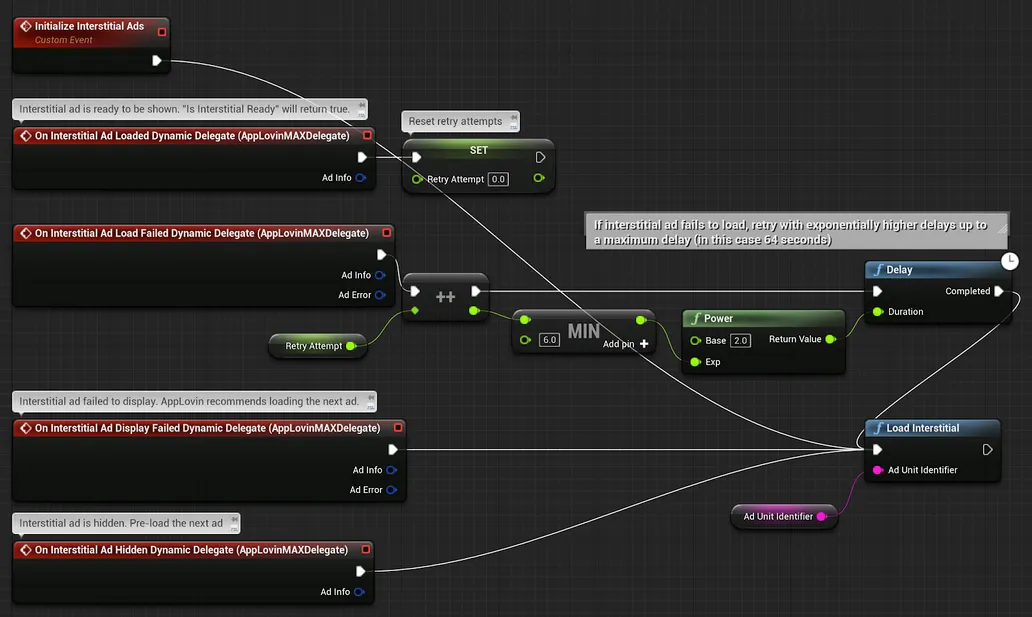1032x617 pixels.
Task: Click Load Interstitial exec output pin
Action: (x=987, y=450)
